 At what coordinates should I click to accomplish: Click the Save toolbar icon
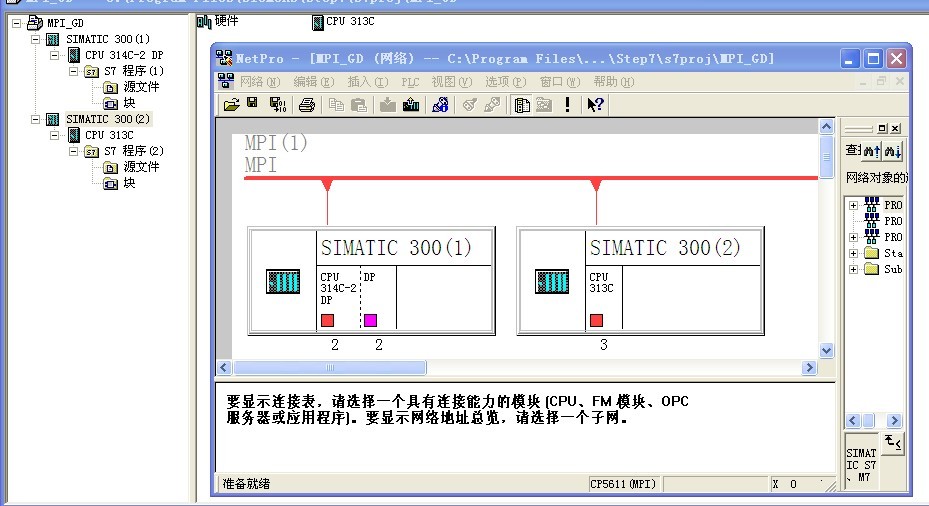[252, 105]
